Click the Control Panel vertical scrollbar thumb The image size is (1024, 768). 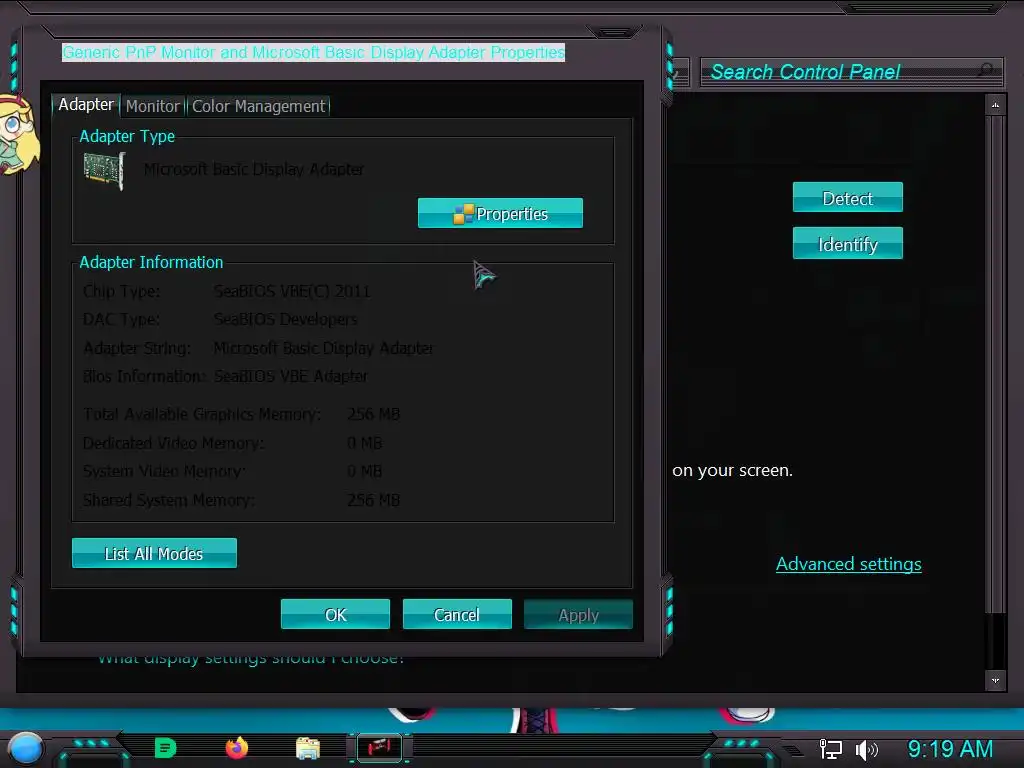click(995, 364)
